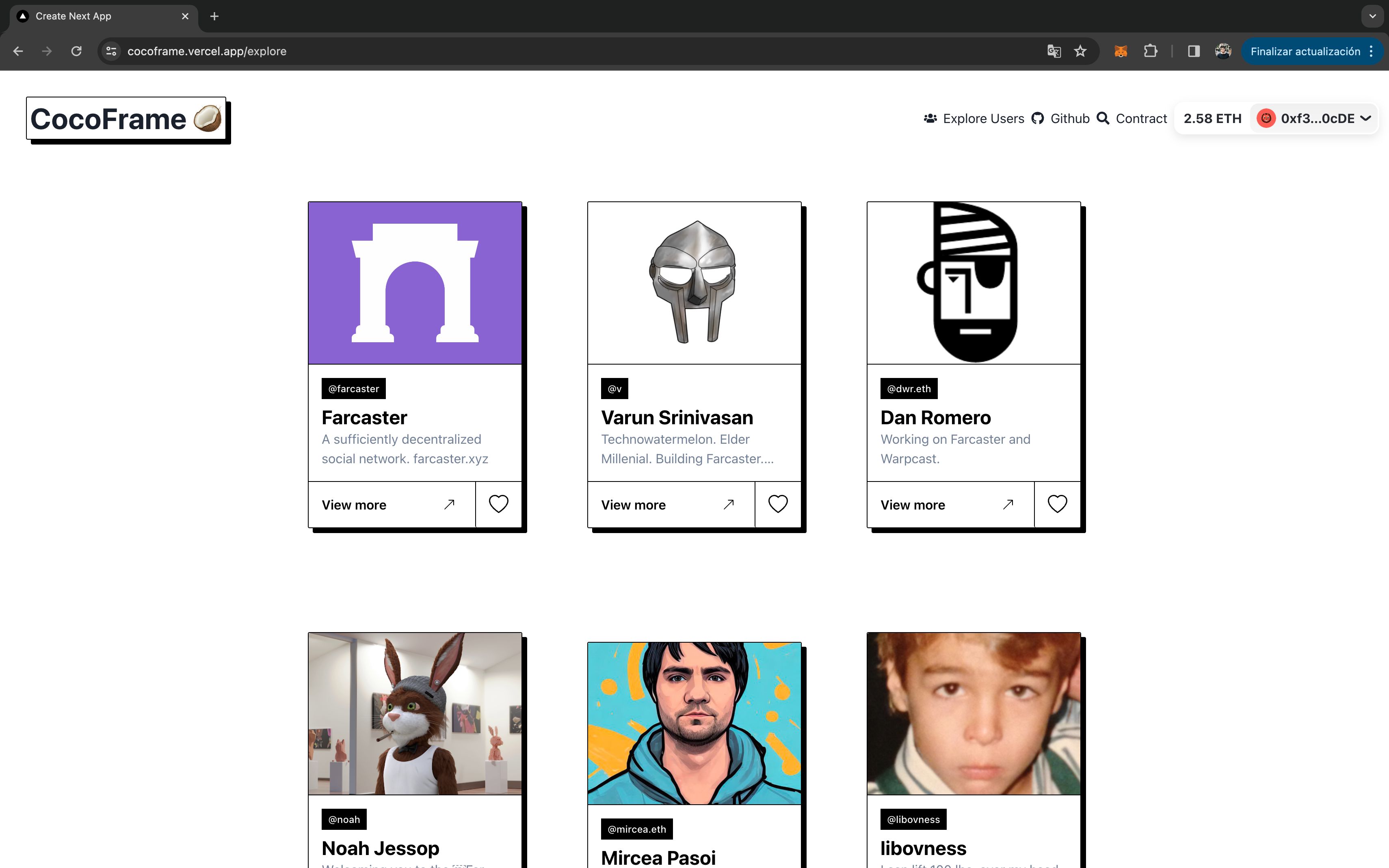
Task: Open the MetaMask fox extension
Action: [x=1120, y=51]
